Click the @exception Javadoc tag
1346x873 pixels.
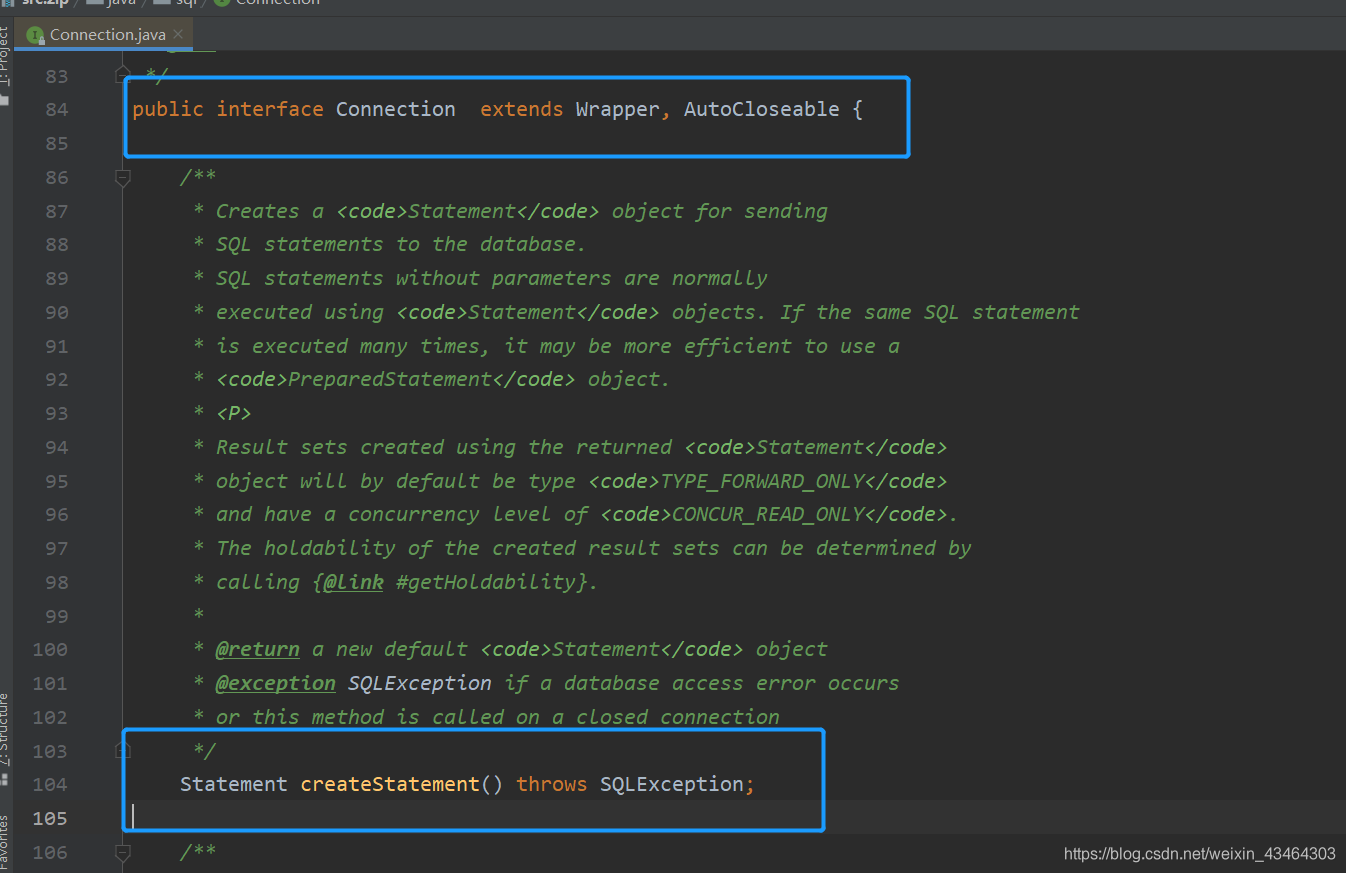tap(275, 683)
